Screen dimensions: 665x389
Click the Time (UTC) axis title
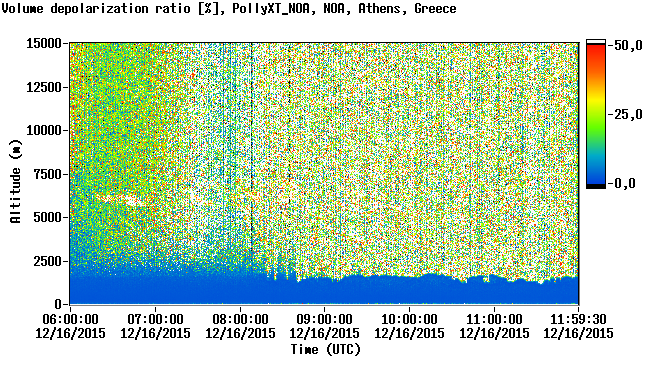325,350
